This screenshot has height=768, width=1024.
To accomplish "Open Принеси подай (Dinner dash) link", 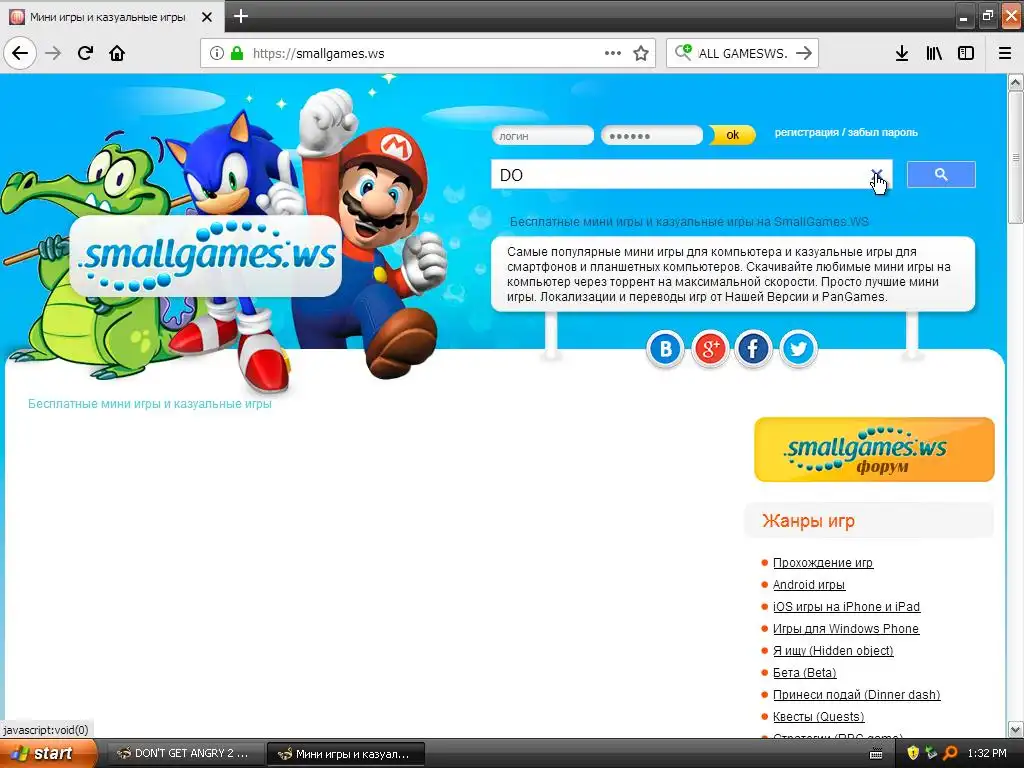I will 856,695.
